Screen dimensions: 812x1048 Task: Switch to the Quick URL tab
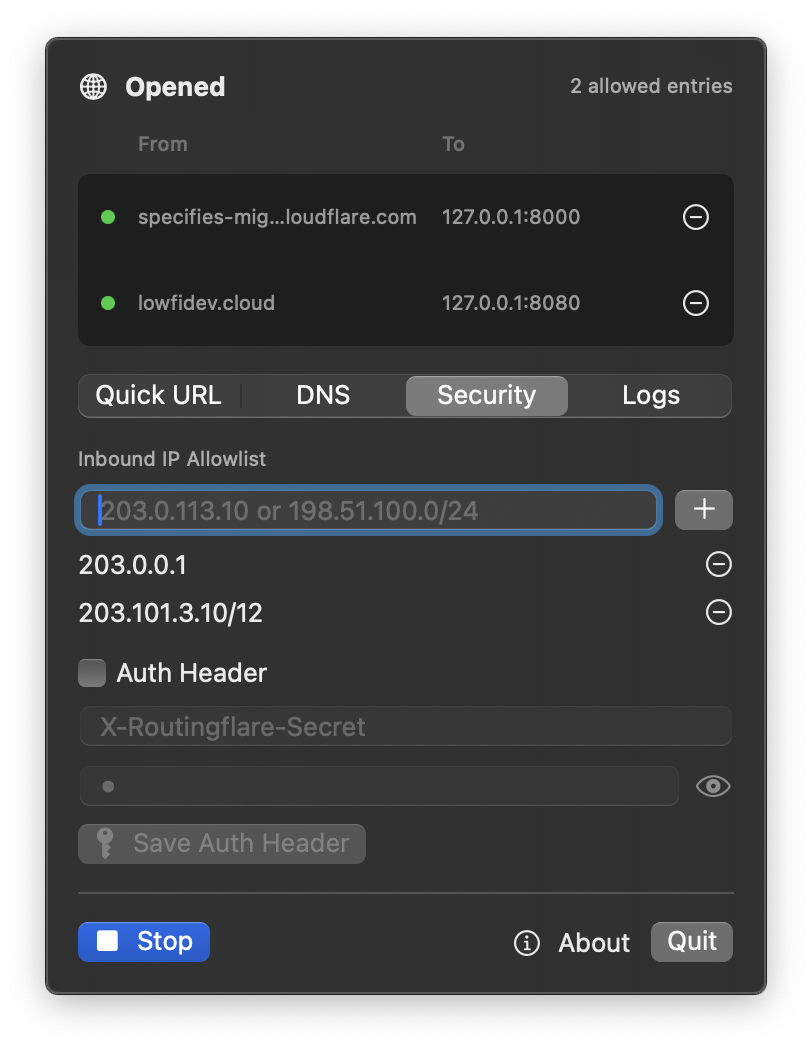click(x=158, y=396)
